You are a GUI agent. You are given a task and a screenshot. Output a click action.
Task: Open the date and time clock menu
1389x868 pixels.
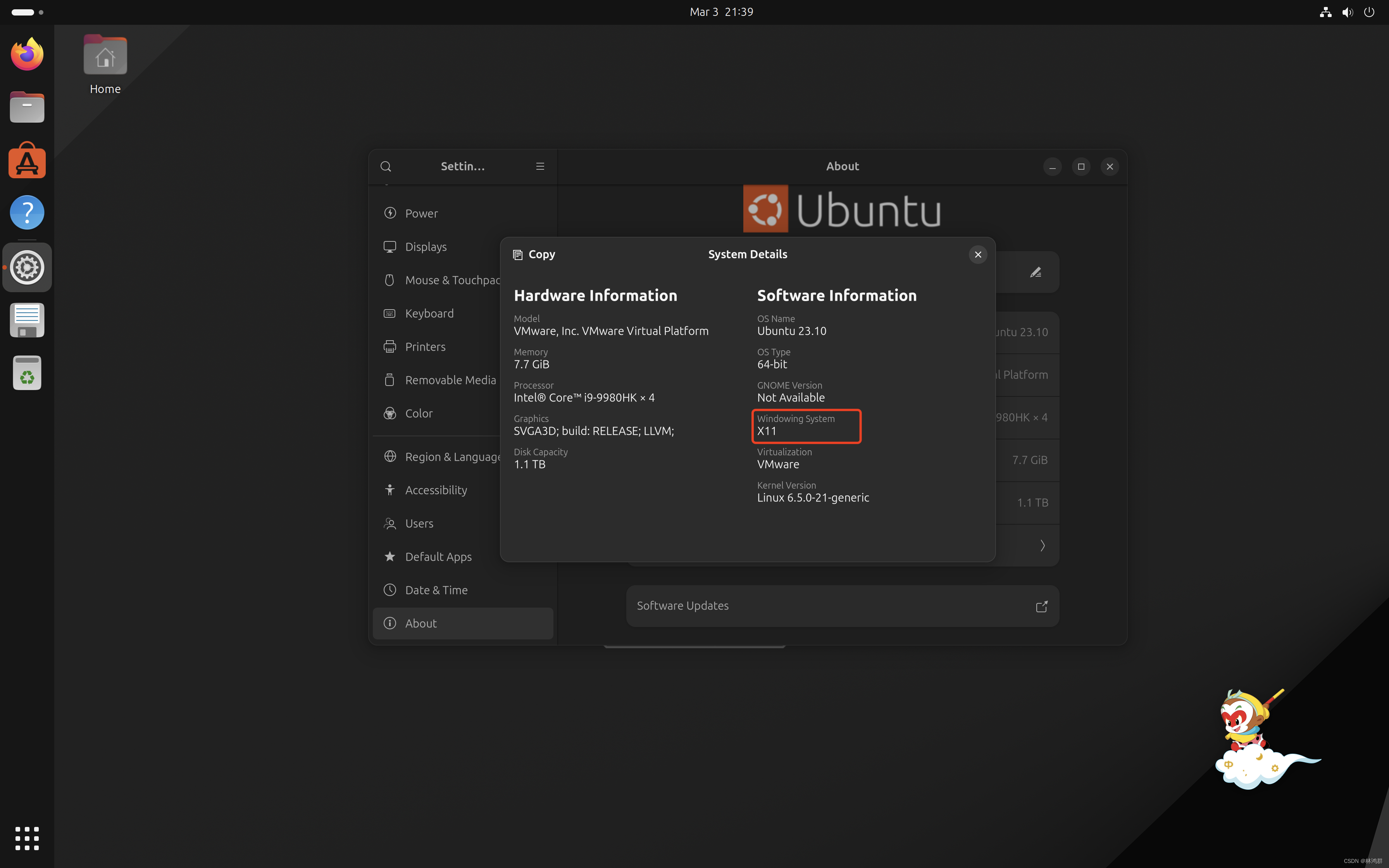(721, 12)
